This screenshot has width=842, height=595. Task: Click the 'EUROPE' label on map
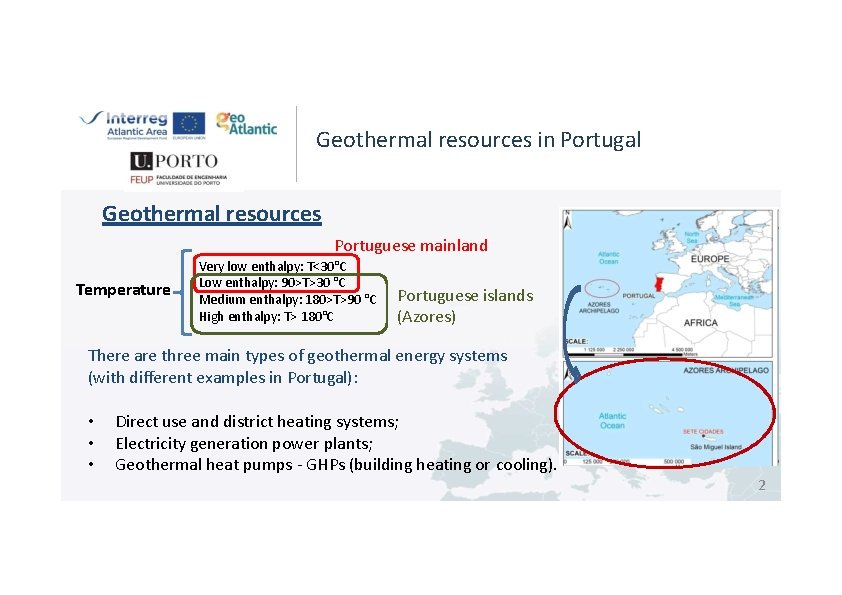(x=710, y=259)
